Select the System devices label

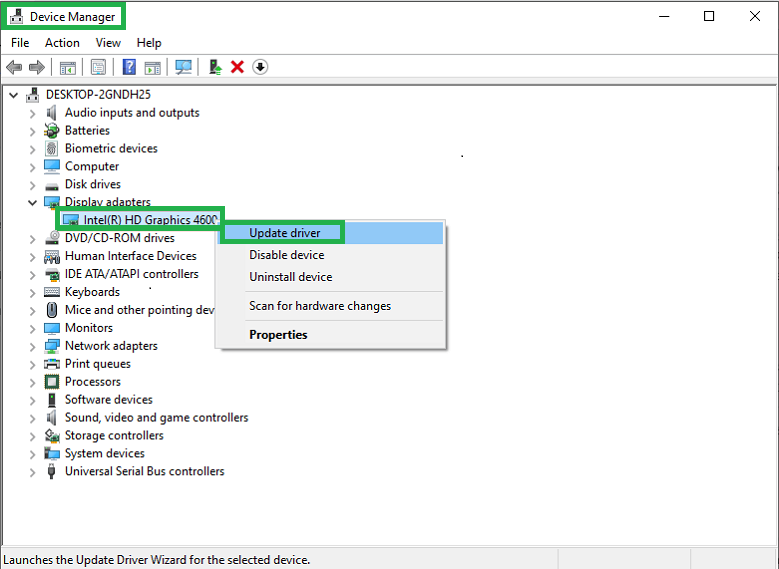105,453
